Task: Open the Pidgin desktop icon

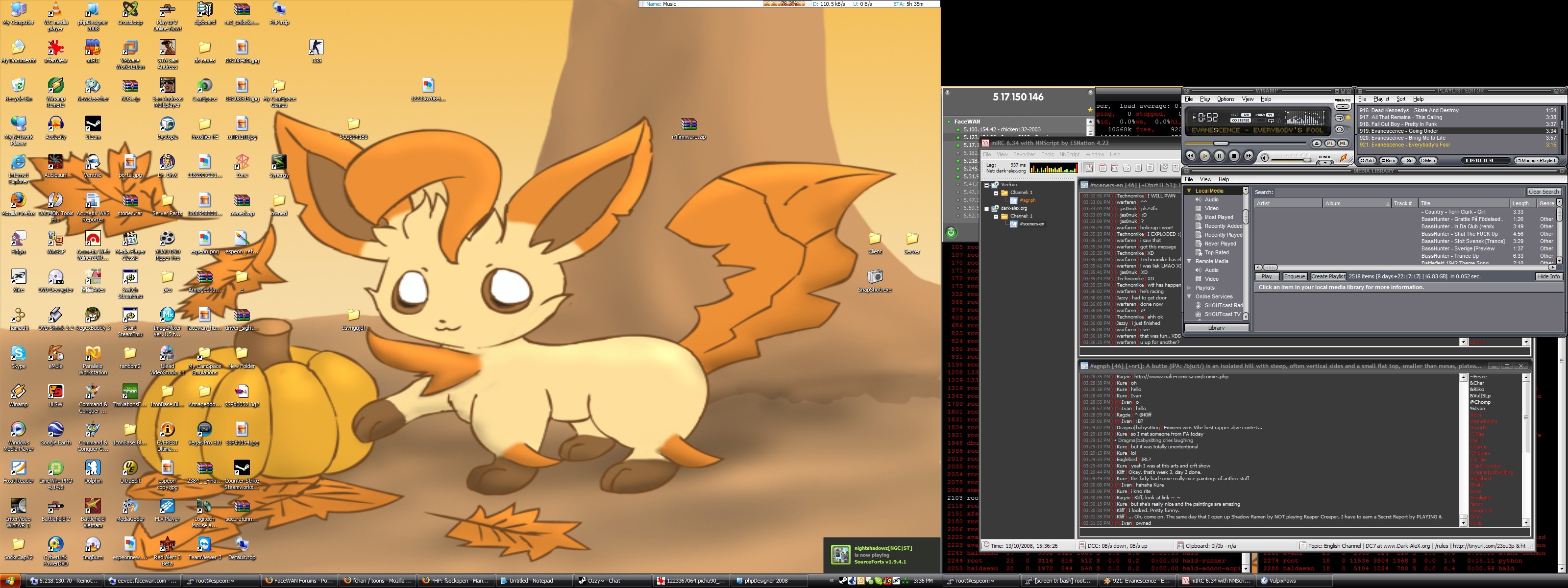Action: 18,243
